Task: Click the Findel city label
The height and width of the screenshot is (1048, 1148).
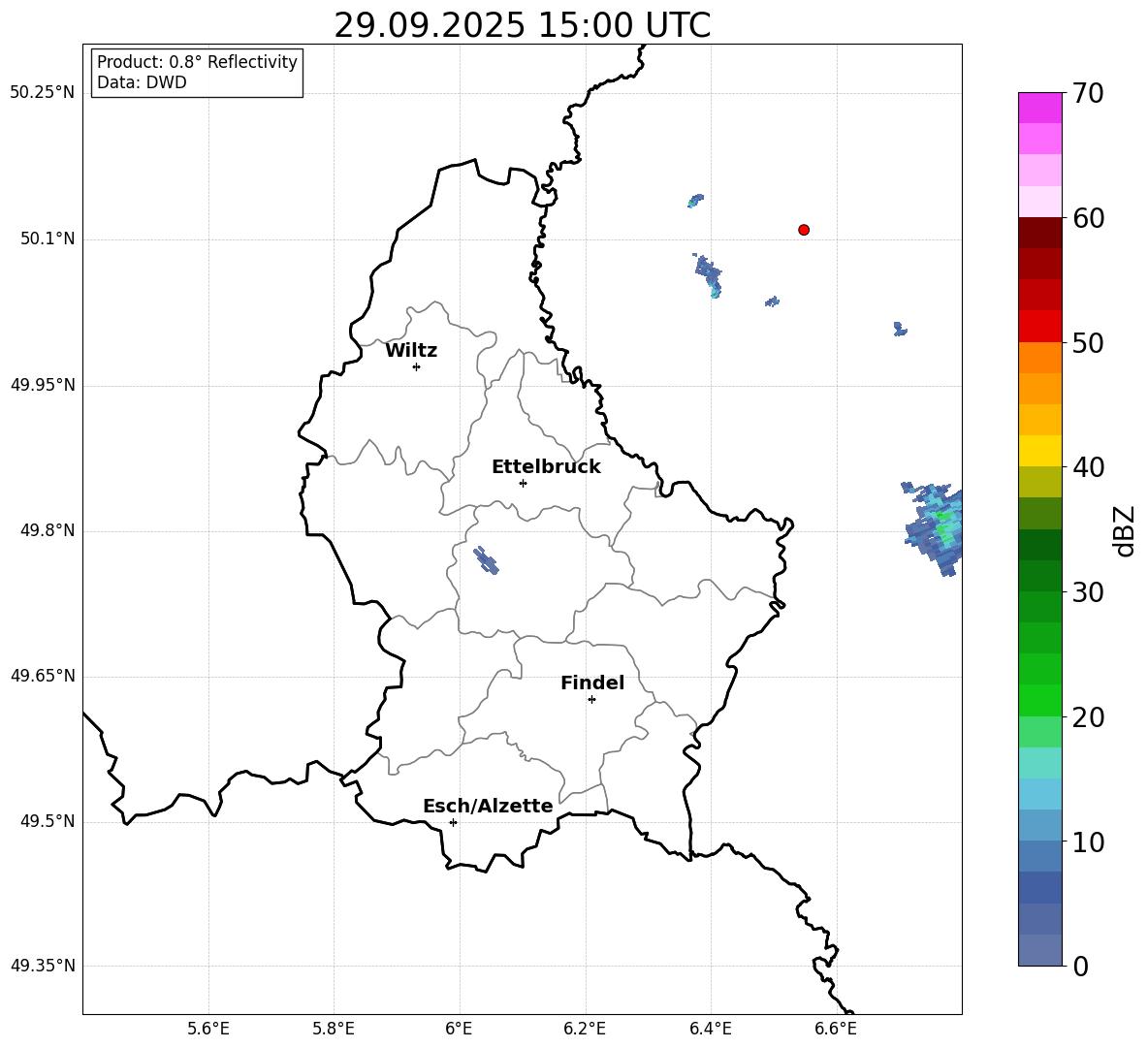Action: point(592,683)
